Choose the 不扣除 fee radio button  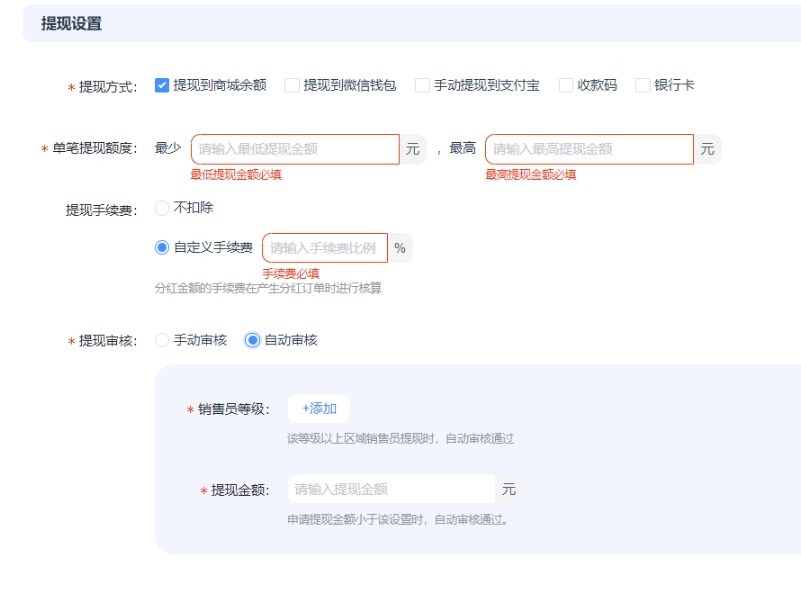pyautogui.click(x=162, y=208)
